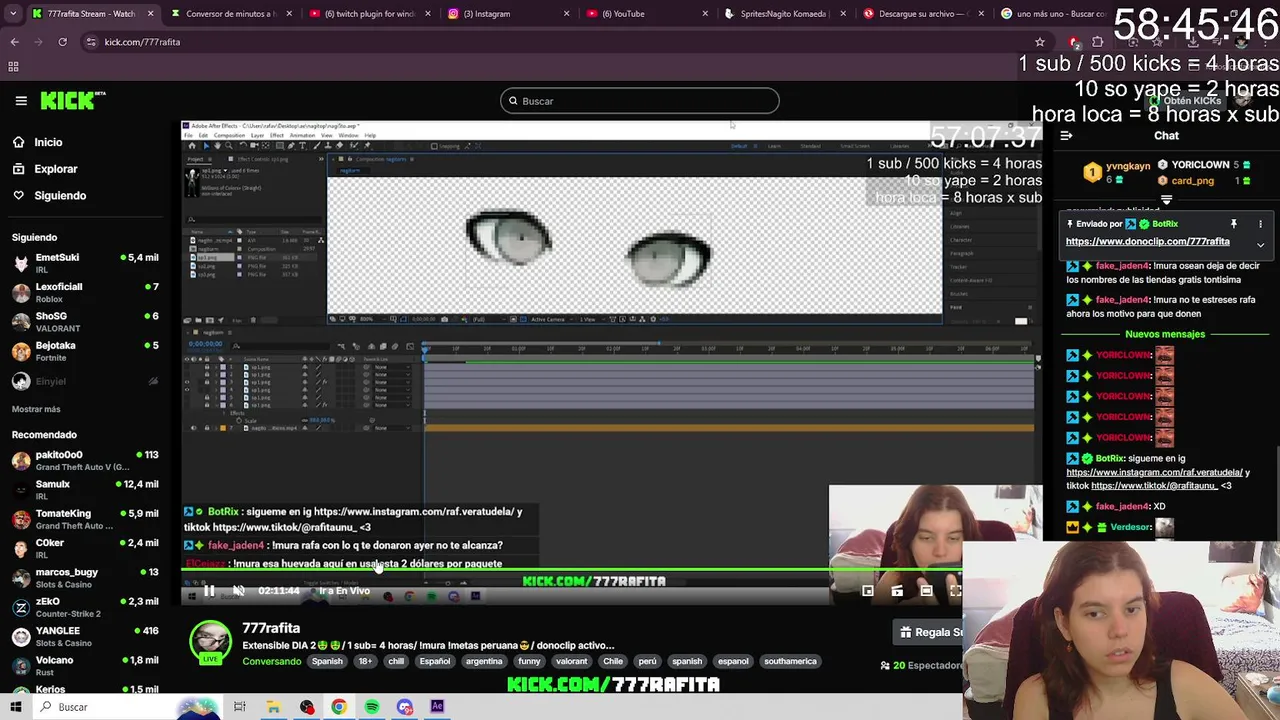The height and width of the screenshot is (720, 1280).
Task: Toggle theater mode in video player
Action: click(926, 591)
